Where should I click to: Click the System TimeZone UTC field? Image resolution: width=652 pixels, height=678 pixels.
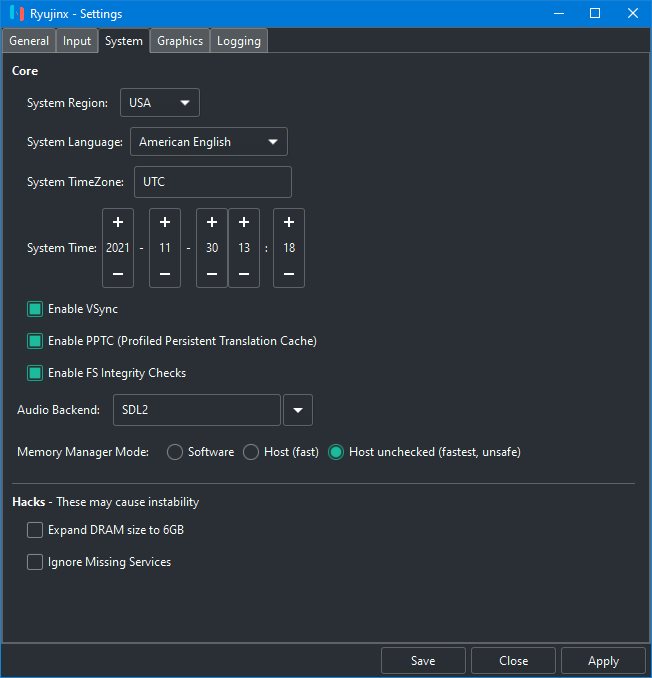click(213, 182)
